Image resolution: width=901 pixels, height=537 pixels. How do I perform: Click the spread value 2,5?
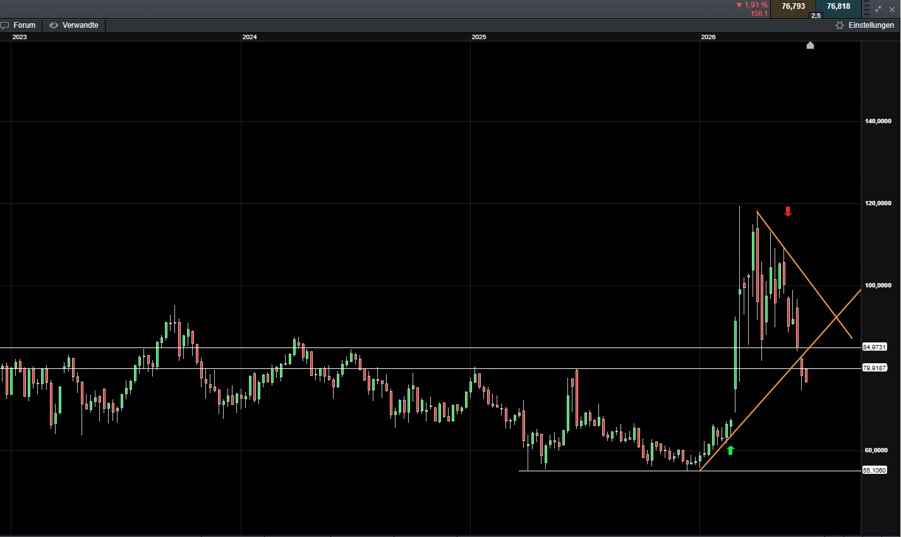pos(816,16)
